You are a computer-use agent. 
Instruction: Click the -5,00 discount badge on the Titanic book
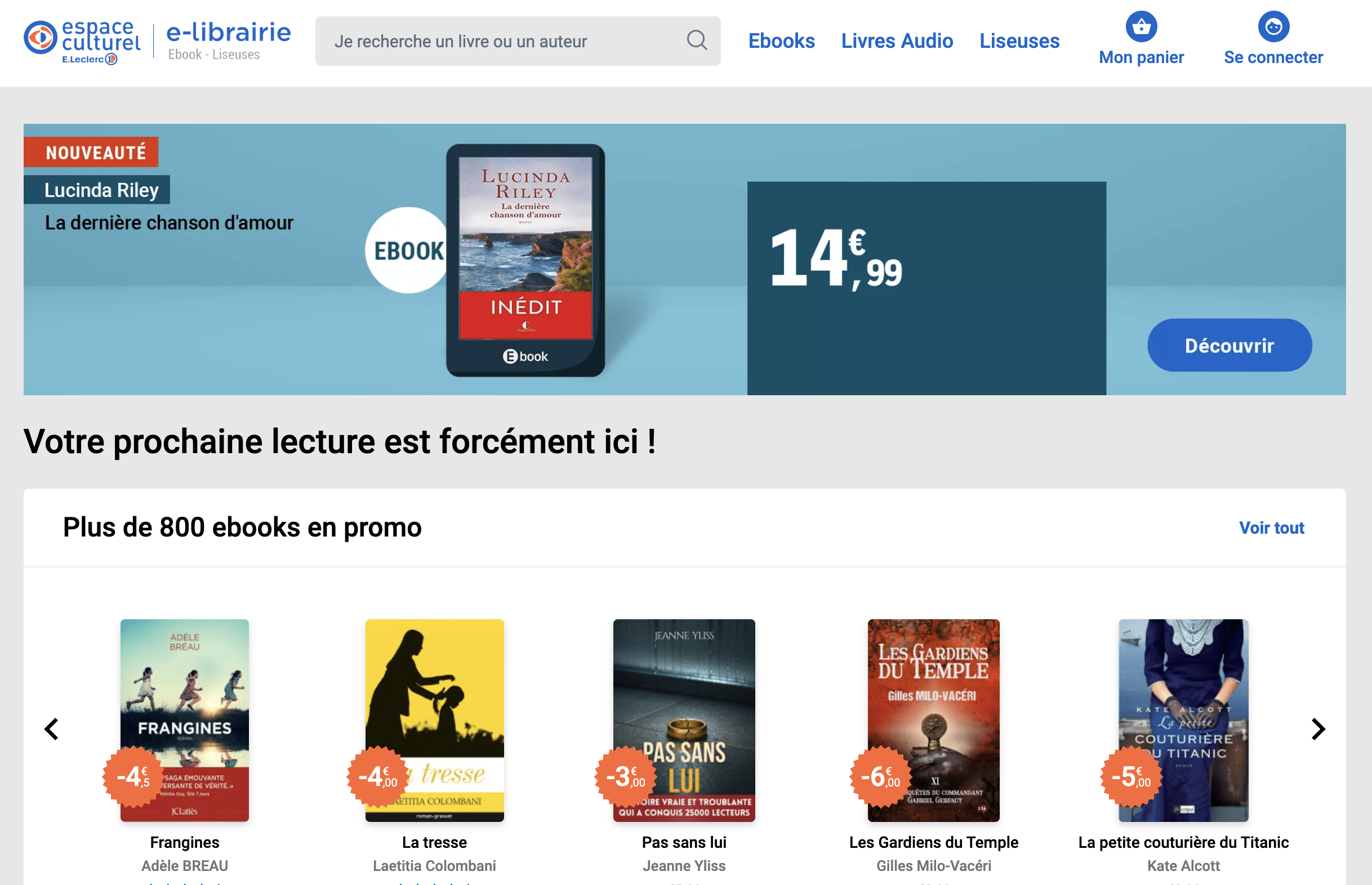click(1130, 777)
